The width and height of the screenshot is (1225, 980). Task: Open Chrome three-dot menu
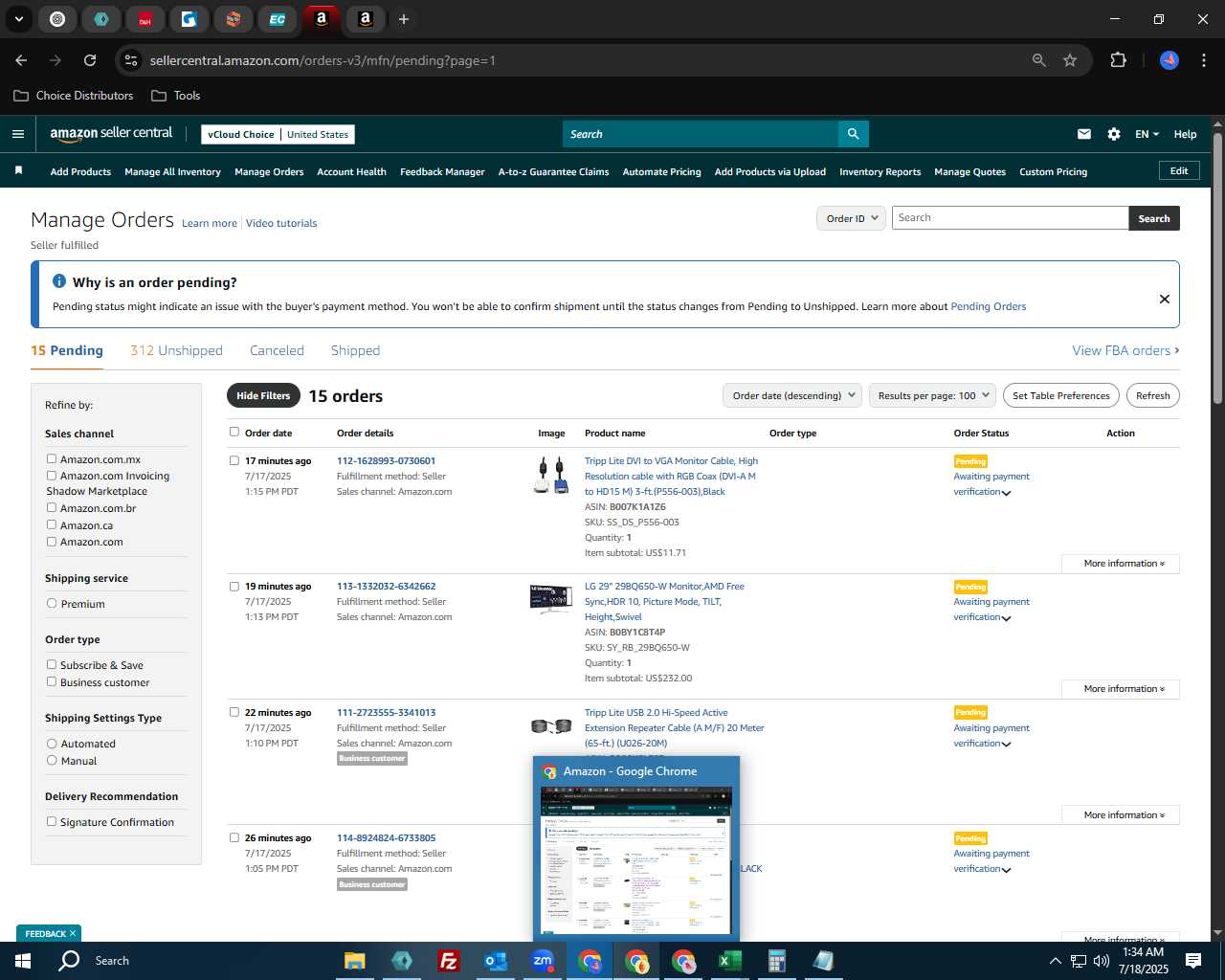(1202, 60)
